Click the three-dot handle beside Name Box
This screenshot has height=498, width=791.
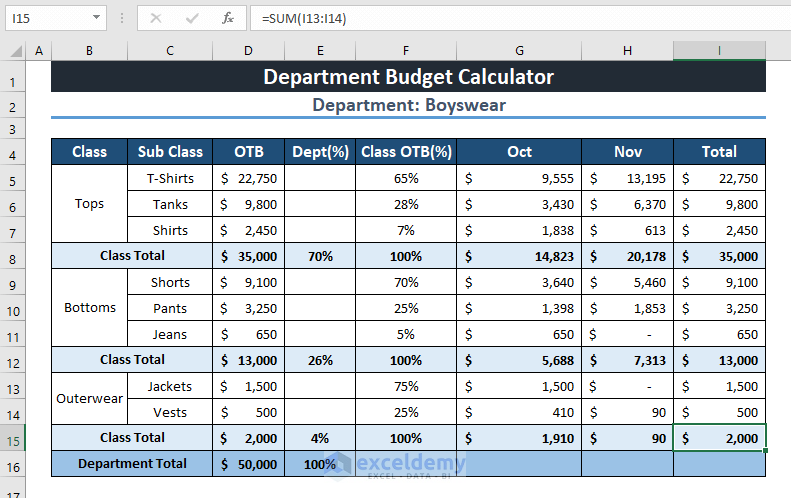tap(121, 18)
